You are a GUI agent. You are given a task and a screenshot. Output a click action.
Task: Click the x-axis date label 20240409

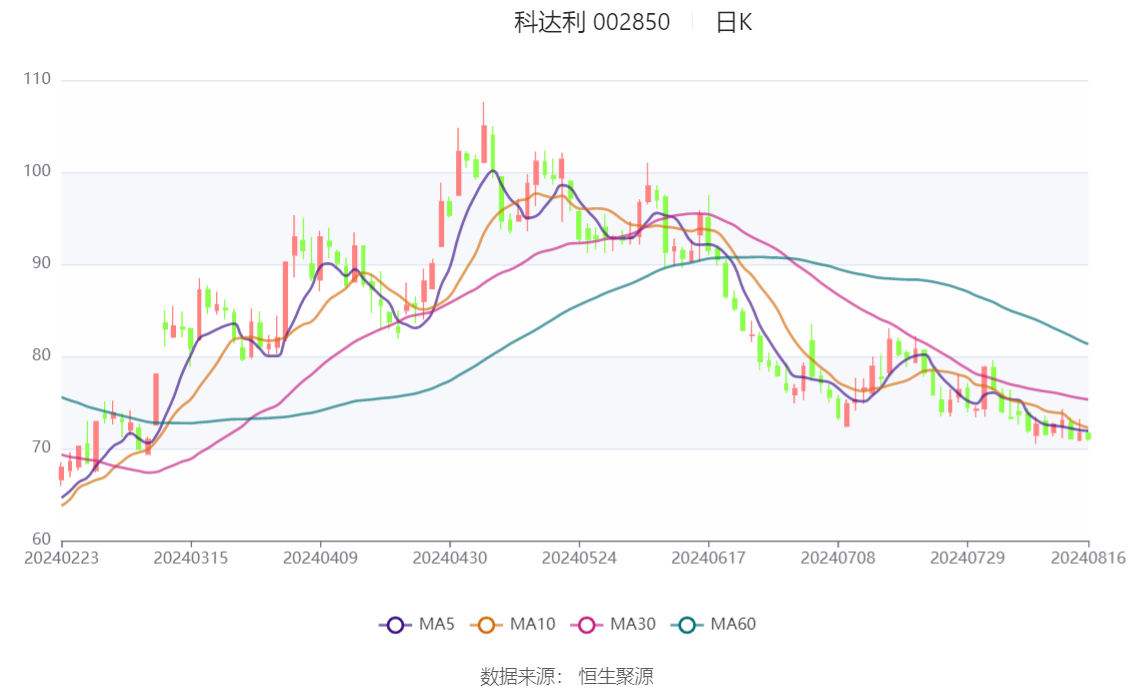pos(320,558)
